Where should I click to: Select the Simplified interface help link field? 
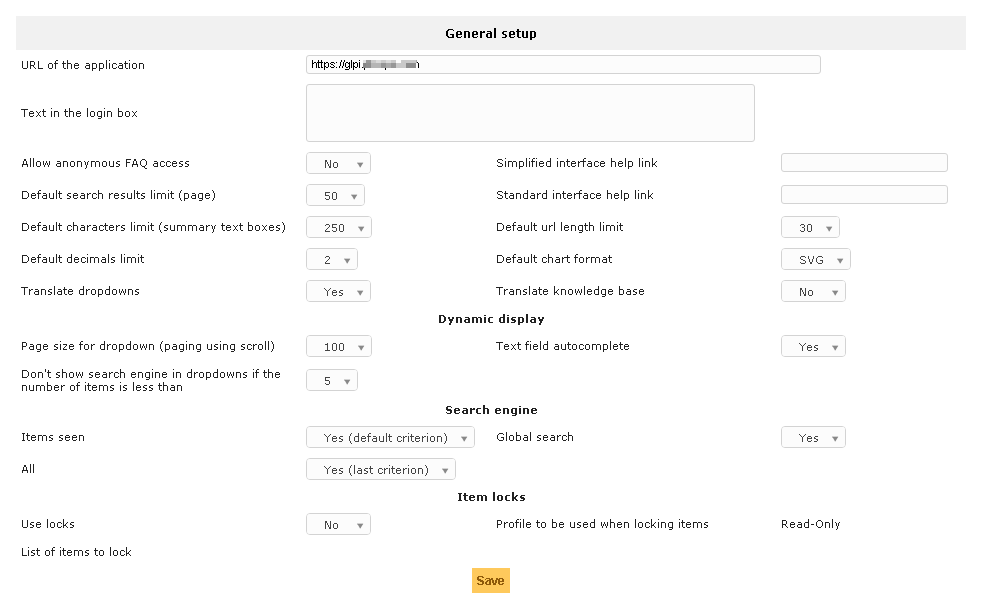pyautogui.click(x=863, y=162)
